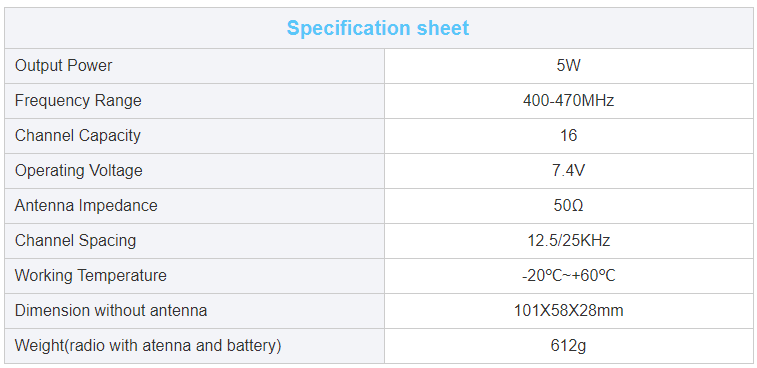
Task: Click the -20°C~+60°C temperature value
Action: click(x=568, y=276)
